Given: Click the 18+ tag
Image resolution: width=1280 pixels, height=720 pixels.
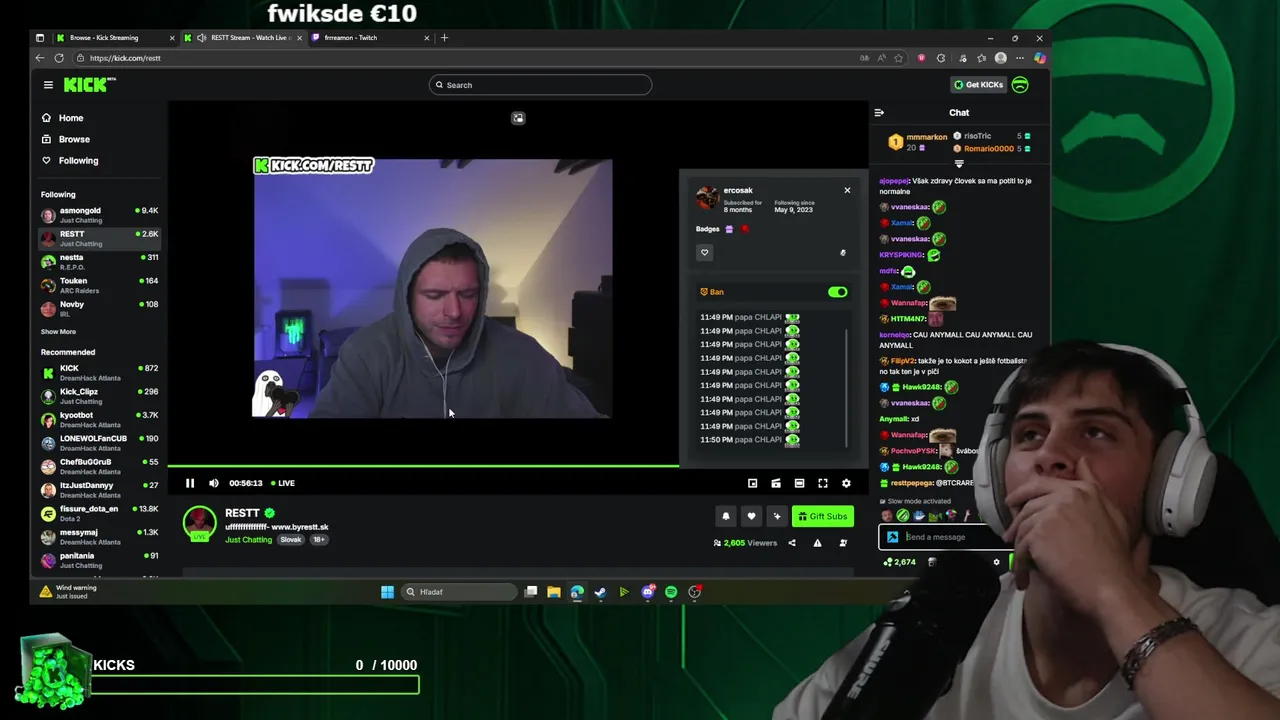Looking at the screenshot, I should click(x=319, y=540).
